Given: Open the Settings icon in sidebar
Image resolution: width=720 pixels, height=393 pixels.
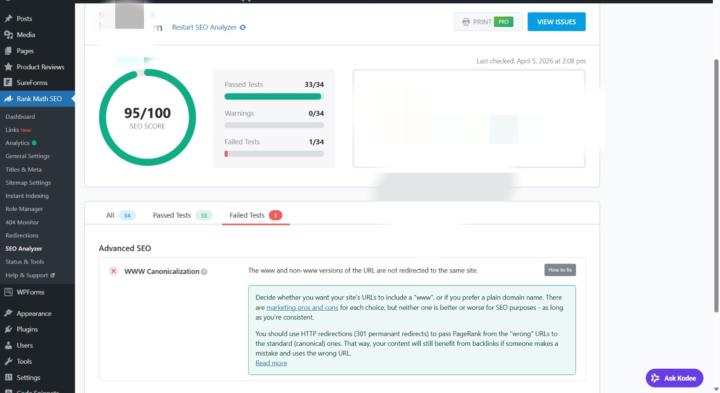Looking at the screenshot, I should (x=8, y=377).
